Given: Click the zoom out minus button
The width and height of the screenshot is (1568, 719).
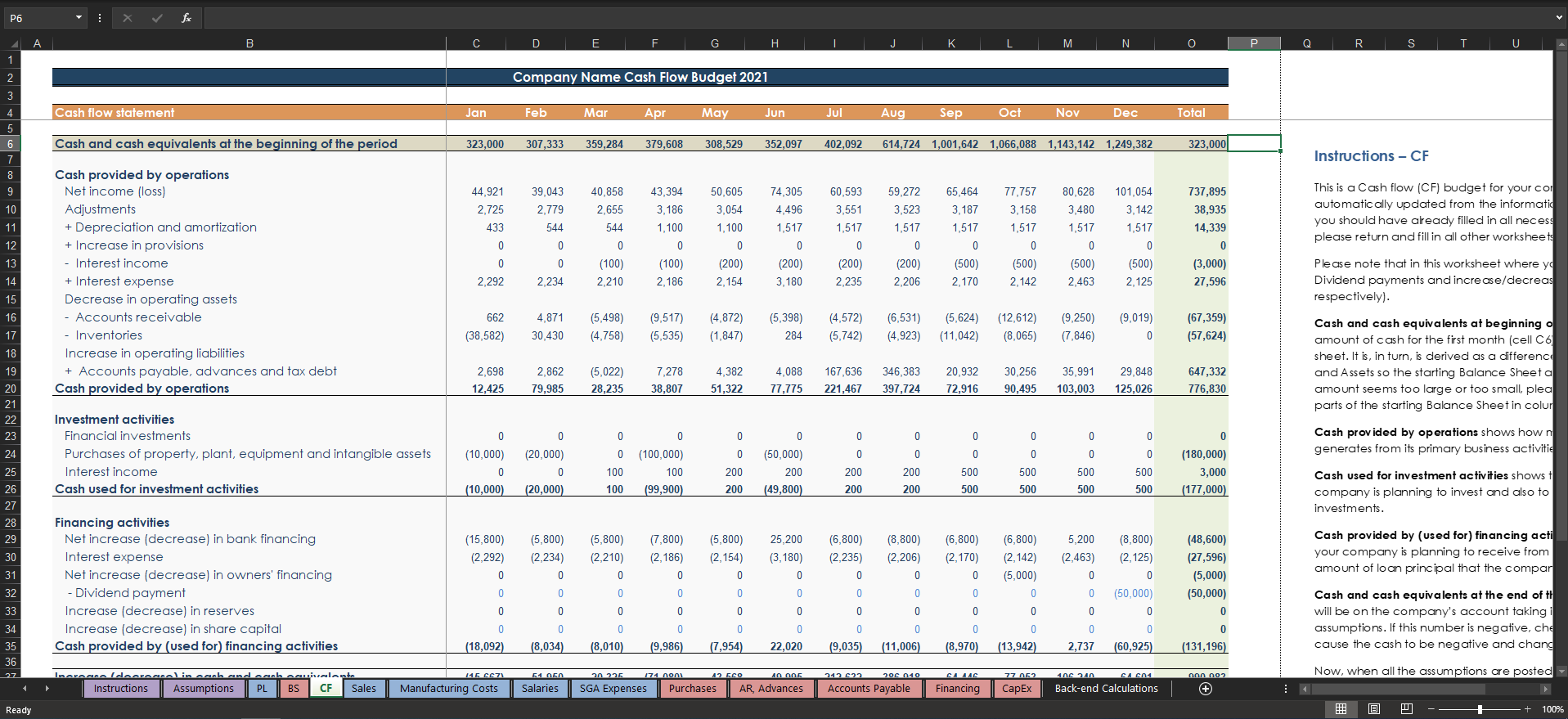Looking at the screenshot, I should pos(1432,709).
